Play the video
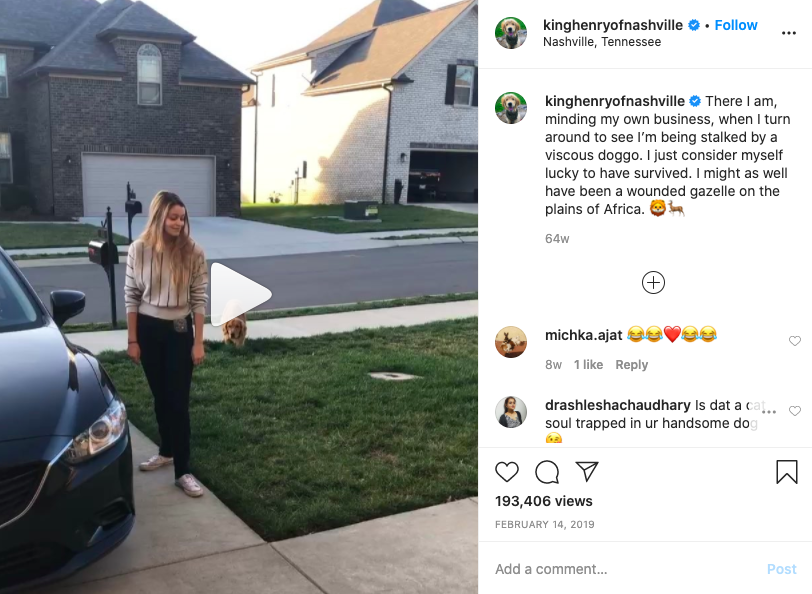Screen dimensions: 812x594 [240, 295]
